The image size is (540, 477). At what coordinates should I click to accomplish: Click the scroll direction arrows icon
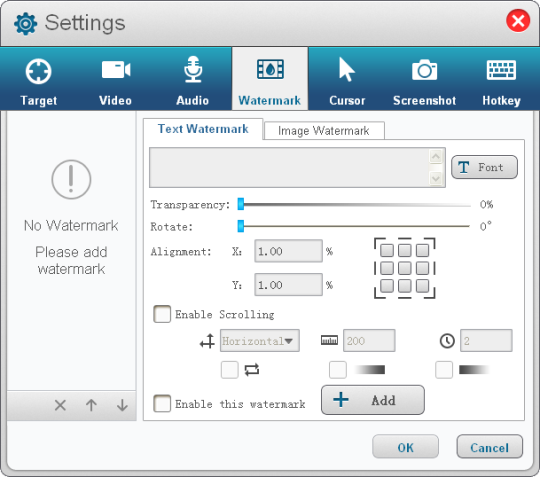tap(207, 341)
